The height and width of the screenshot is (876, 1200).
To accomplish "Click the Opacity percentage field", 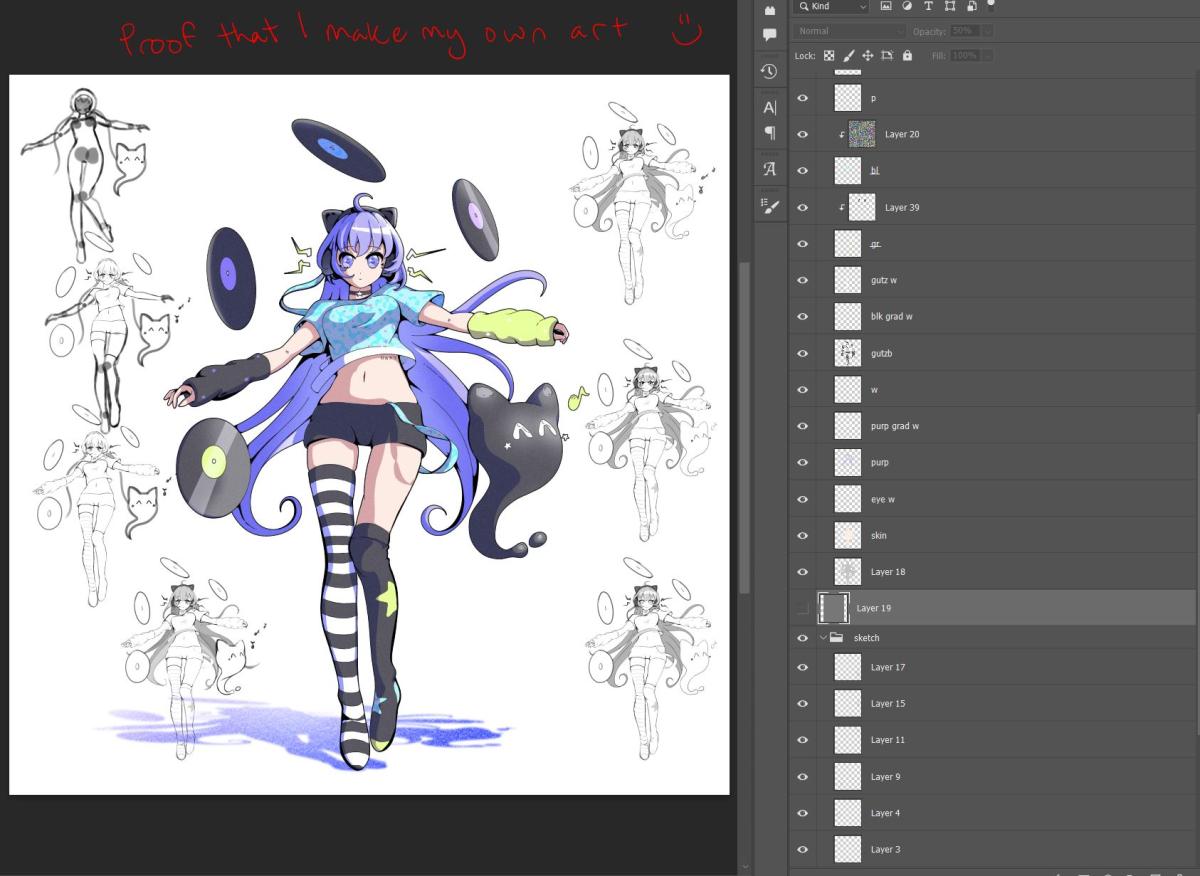I will pyautogui.click(x=964, y=31).
